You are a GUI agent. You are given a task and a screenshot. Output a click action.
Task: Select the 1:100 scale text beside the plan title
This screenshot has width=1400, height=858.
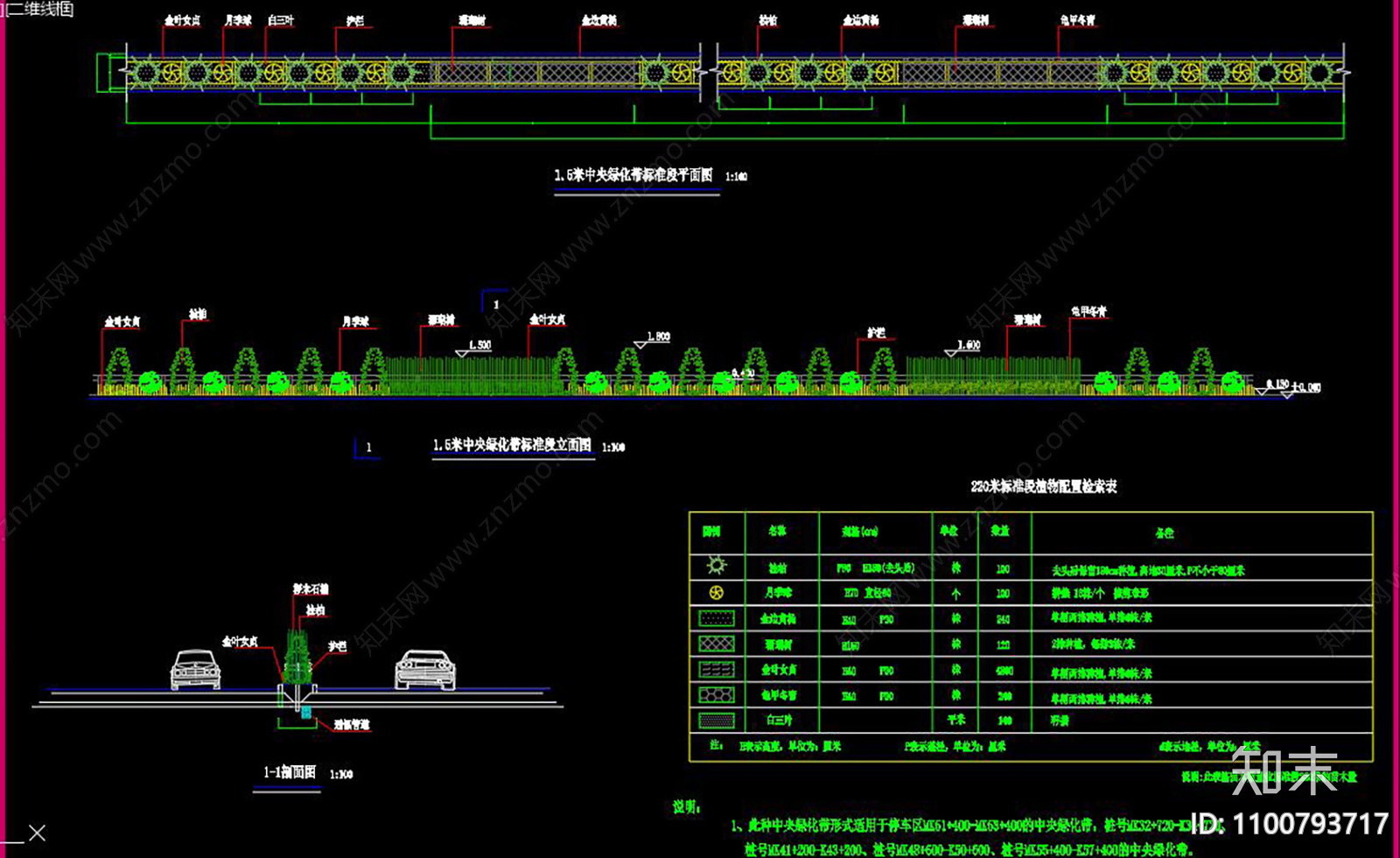click(x=736, y=177)
